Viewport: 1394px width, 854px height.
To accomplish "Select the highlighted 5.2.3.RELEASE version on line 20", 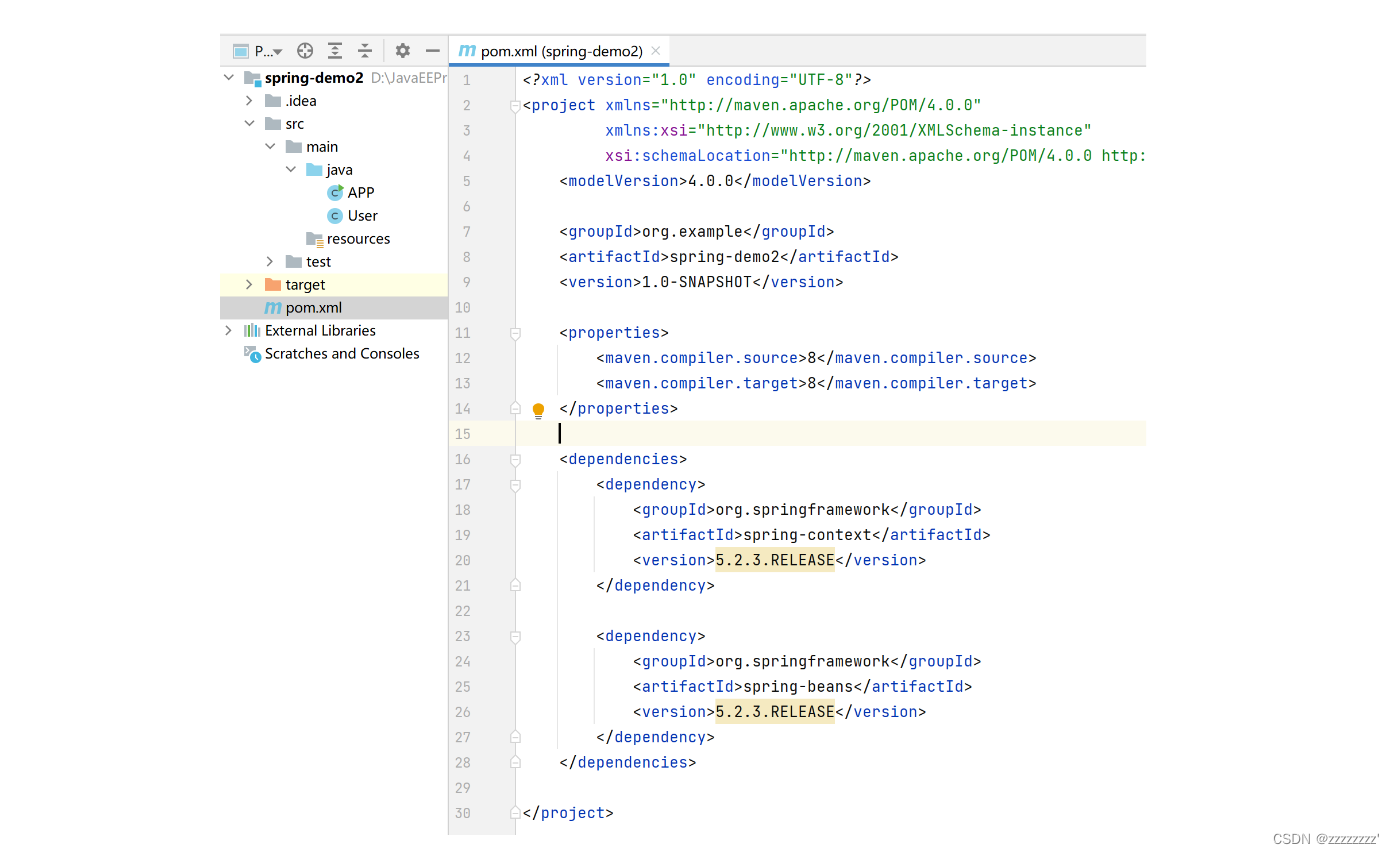I will coord(775,560).
